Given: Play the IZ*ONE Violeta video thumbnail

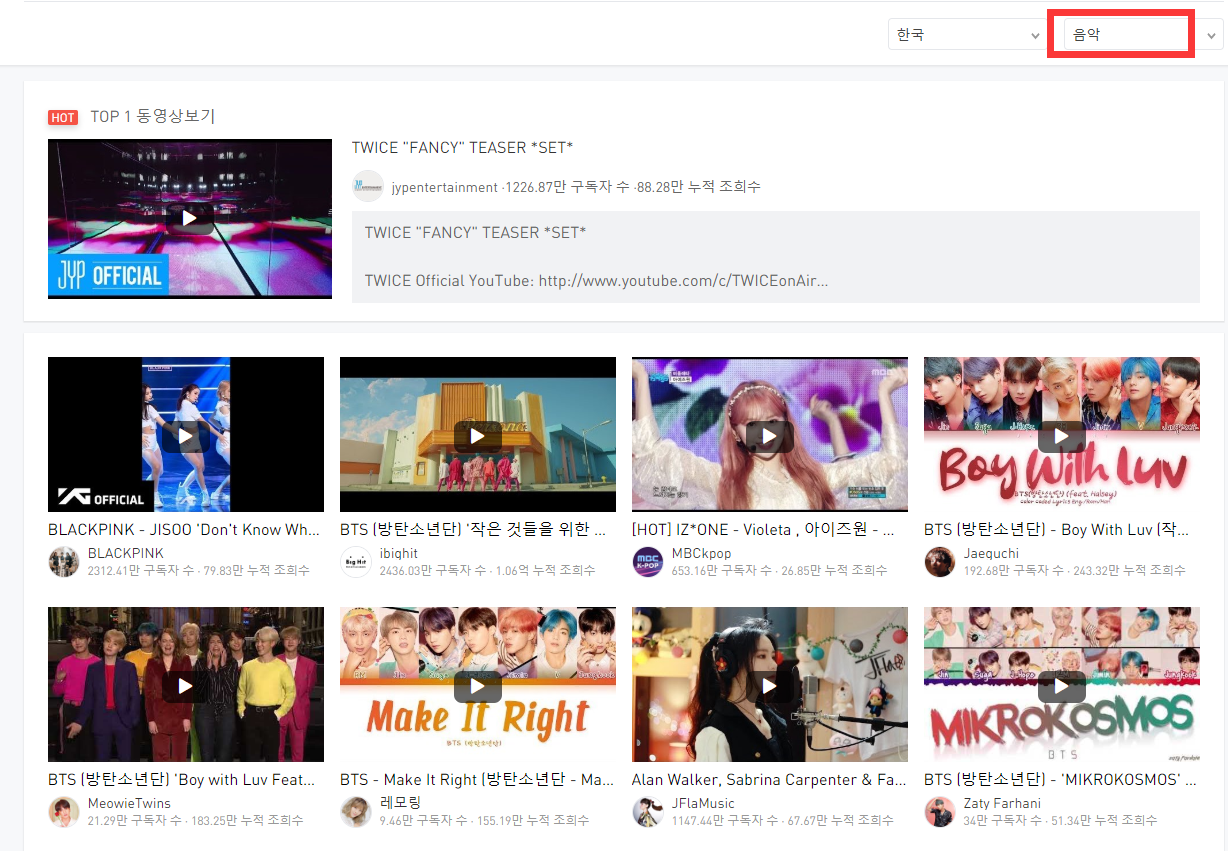Looking at the screenshot, I should pos(770,435).
